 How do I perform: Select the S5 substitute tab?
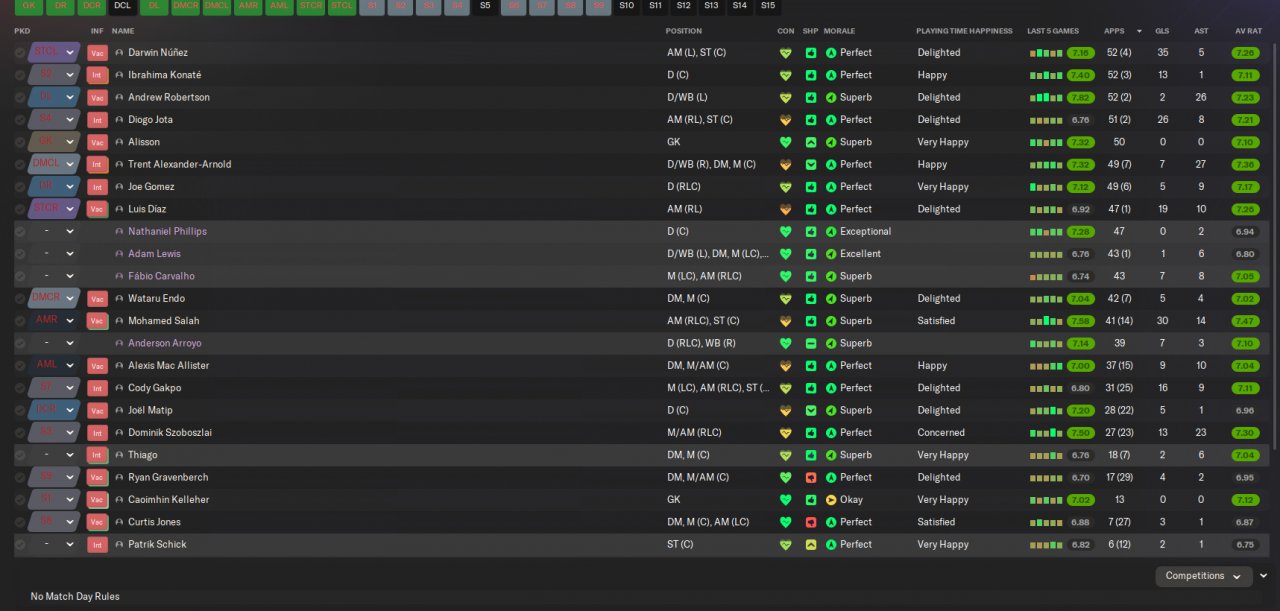coord(485,6)
